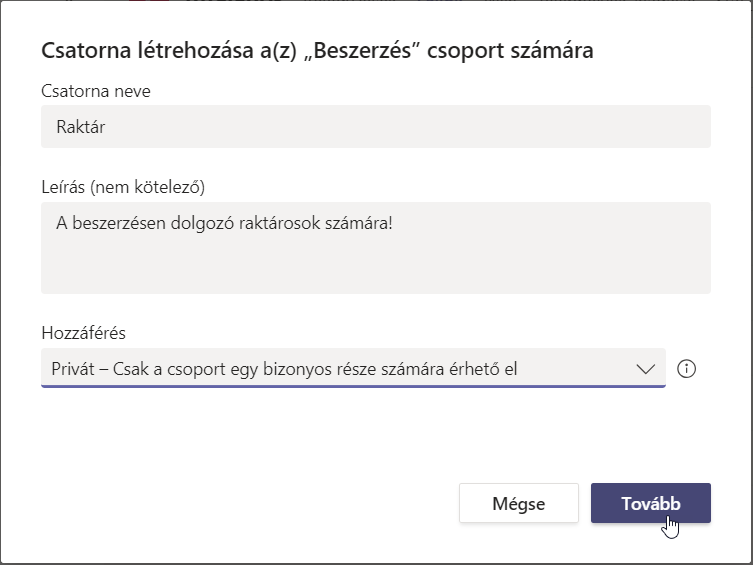The height and width of the screenshot is (565, 753).
Task: Click into the Csatorna neve input field
Action: [x=375, y=127]
